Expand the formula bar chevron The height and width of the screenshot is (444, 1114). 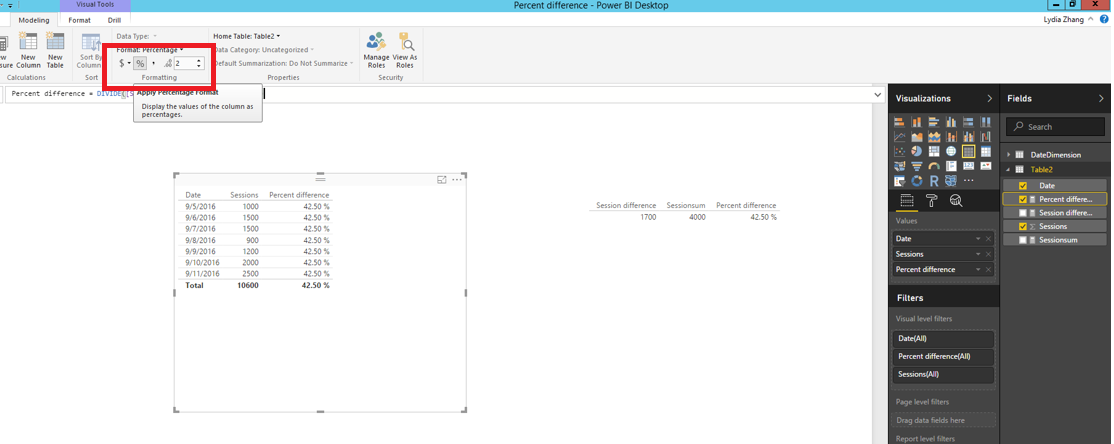click(x=879, y=94)
